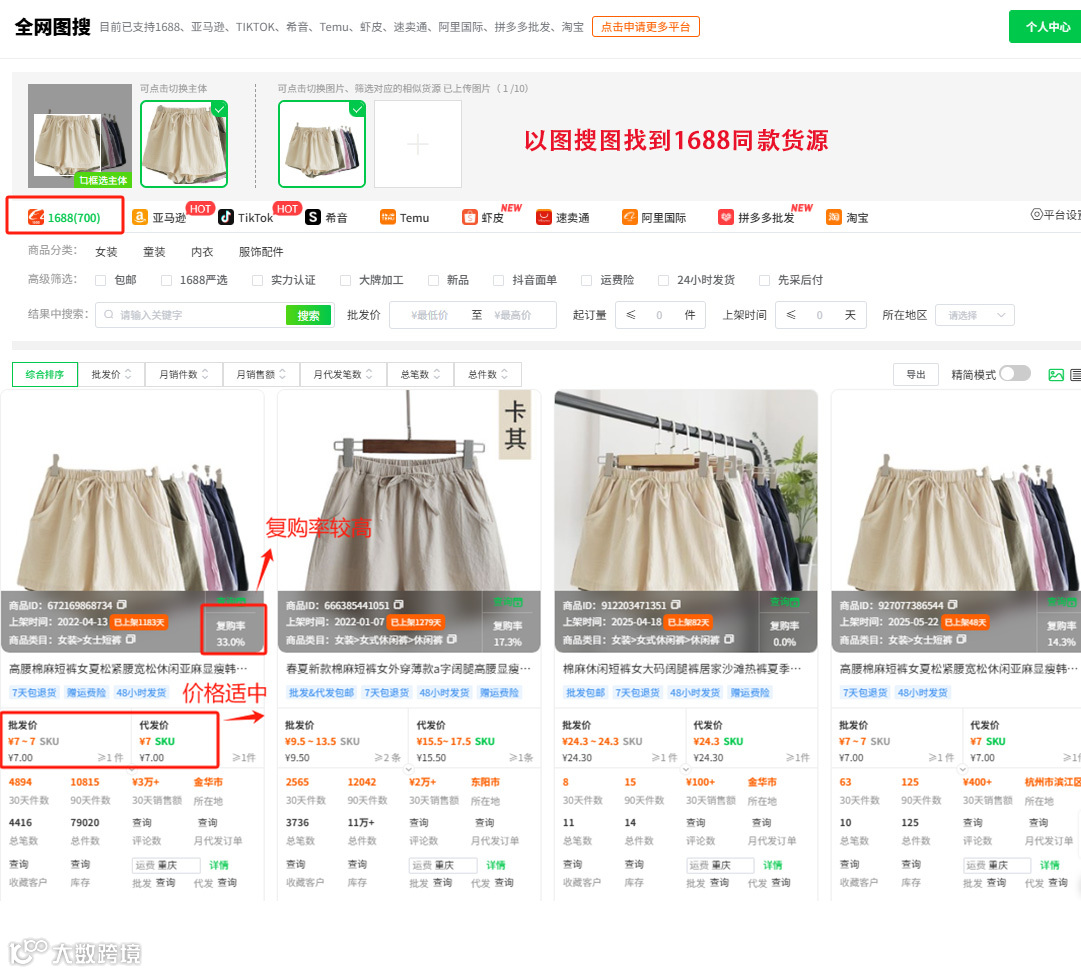Click the search magnifier icon in keyword box
This screenshot has width=1081, height=973.
tap(109, 314)
